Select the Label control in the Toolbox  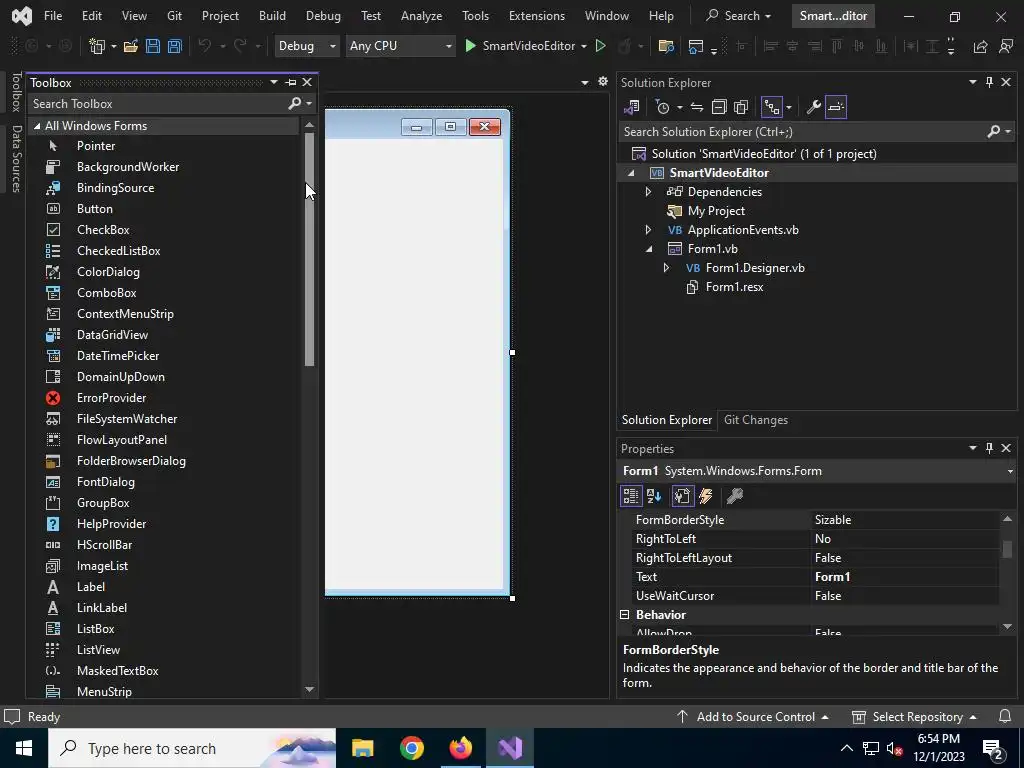pyautogui.click(x=91, y=586)
